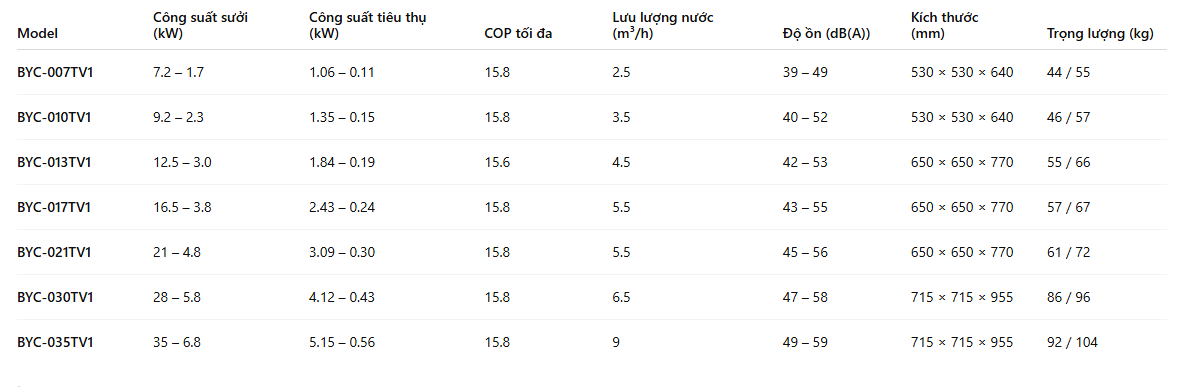The height and width of the screenshot is (387, 1199).
Task: Select the BYC-021TV1 model cell
Action: pyautogui.click(x=55, y=252)
